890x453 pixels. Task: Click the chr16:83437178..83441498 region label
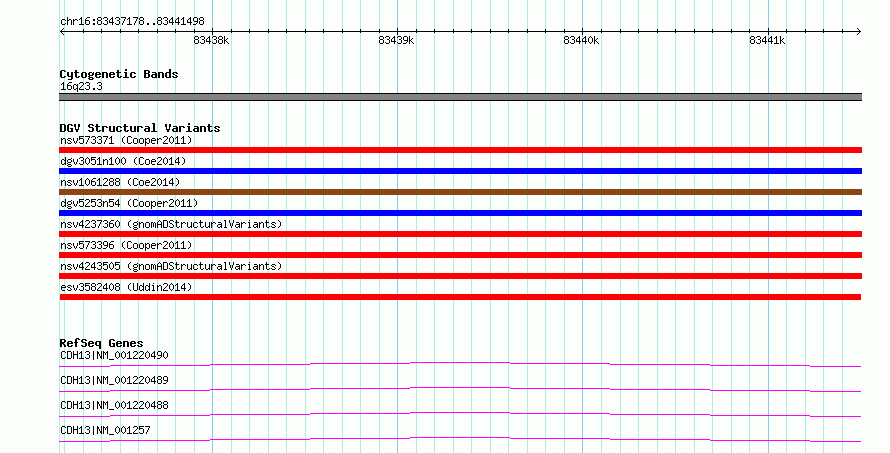click(132, 22)
